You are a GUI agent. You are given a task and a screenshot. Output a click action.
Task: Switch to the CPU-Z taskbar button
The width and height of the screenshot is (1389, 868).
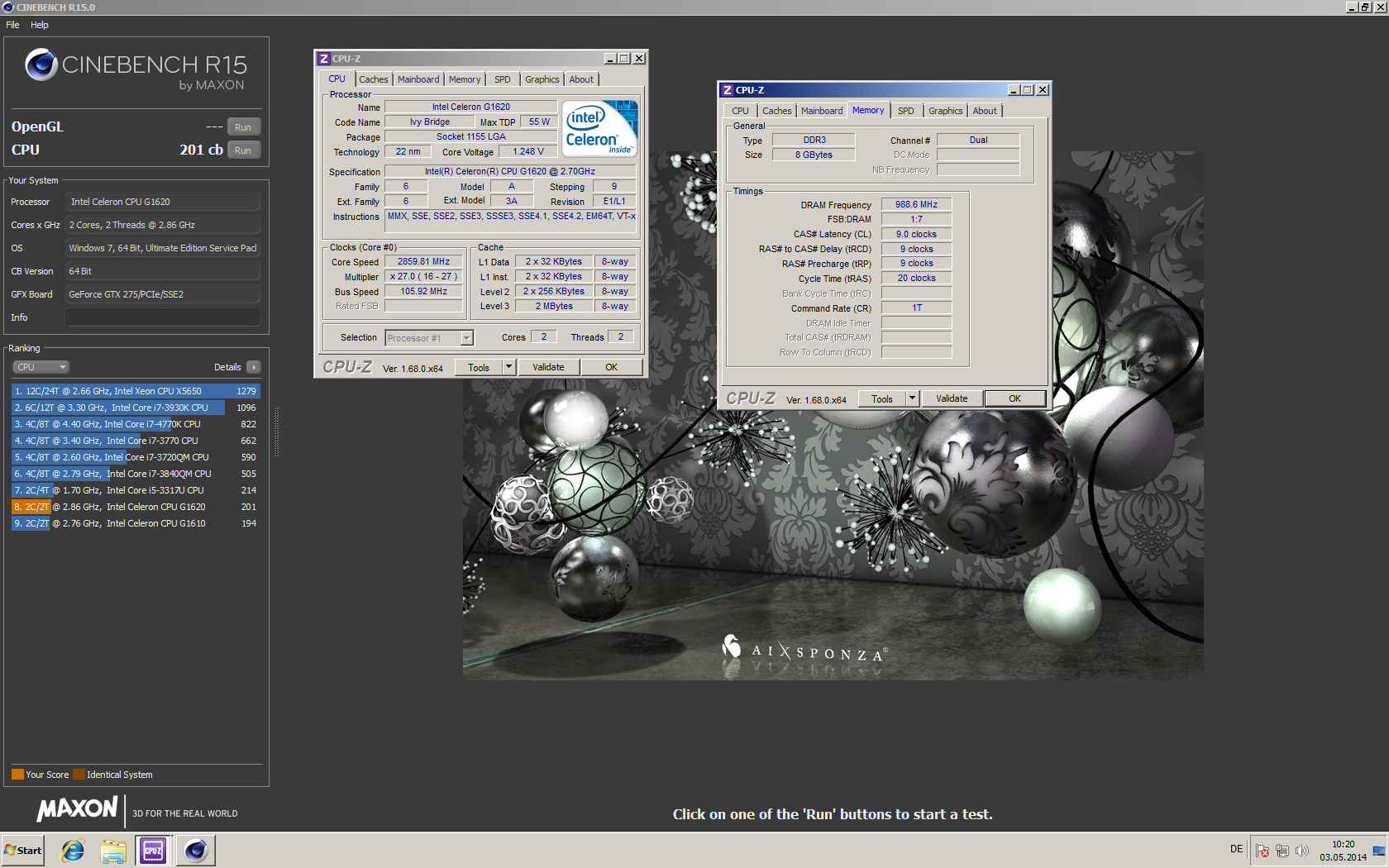coord(153,850)
